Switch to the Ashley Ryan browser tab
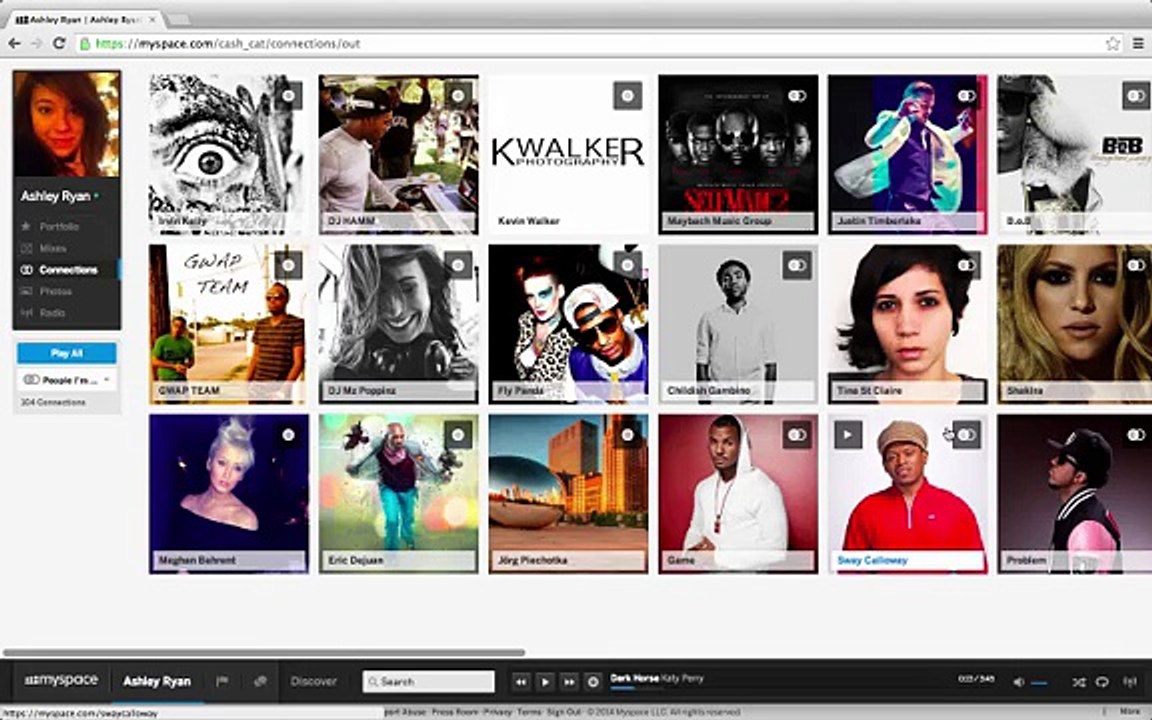1152x720 pixels. (x=85, y=20)
